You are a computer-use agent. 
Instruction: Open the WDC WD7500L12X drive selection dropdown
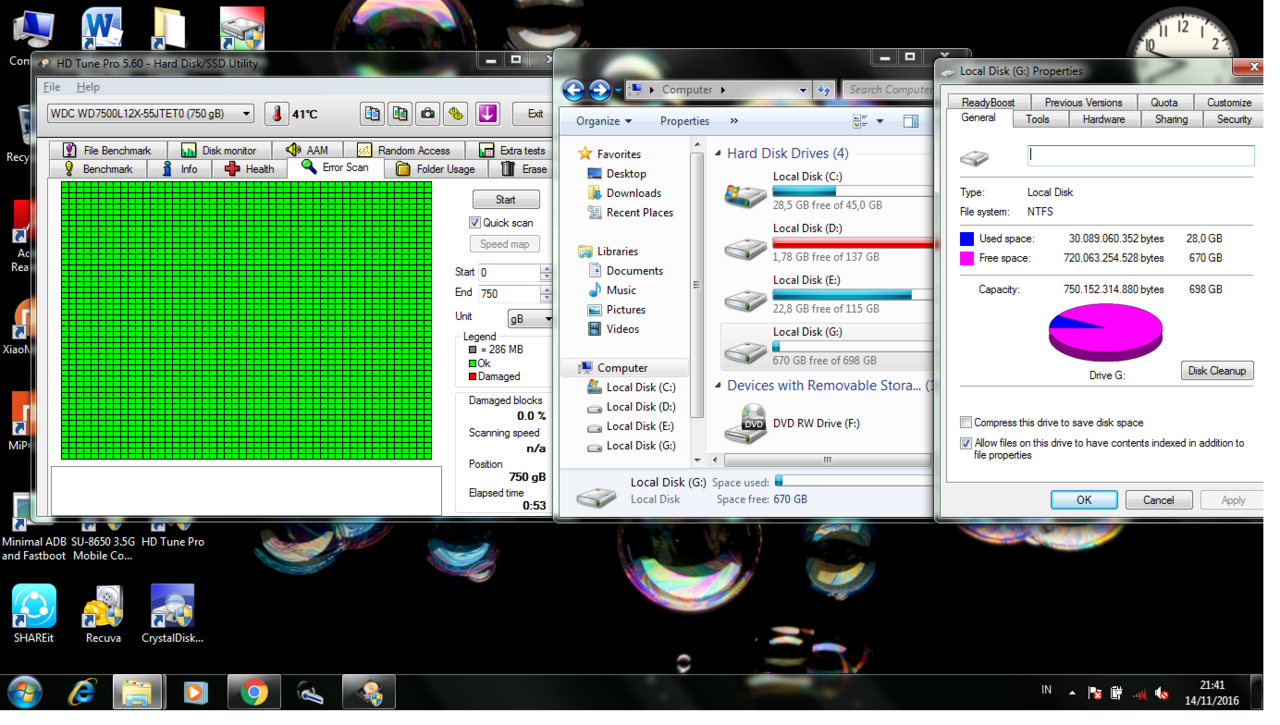pyautogui.click(x=246, y=114)
